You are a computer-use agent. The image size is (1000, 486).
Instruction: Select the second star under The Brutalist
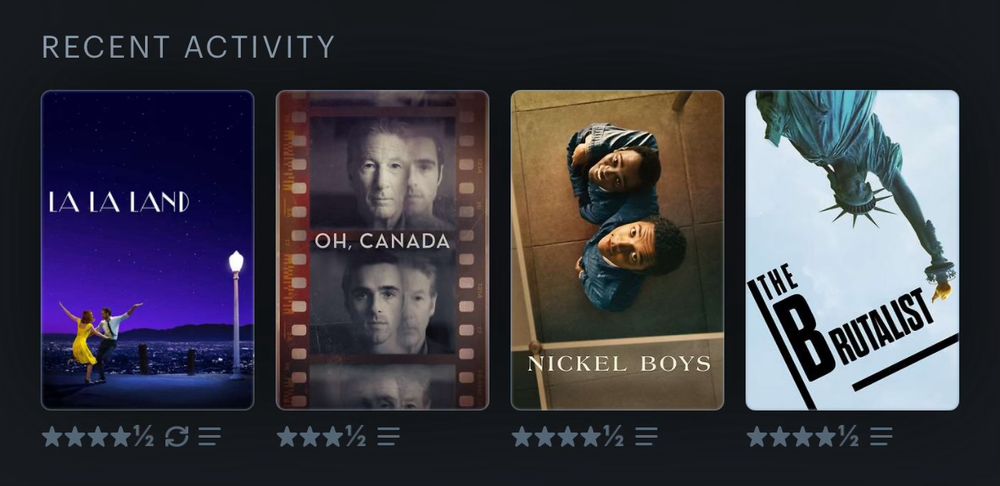coord(779,437)
